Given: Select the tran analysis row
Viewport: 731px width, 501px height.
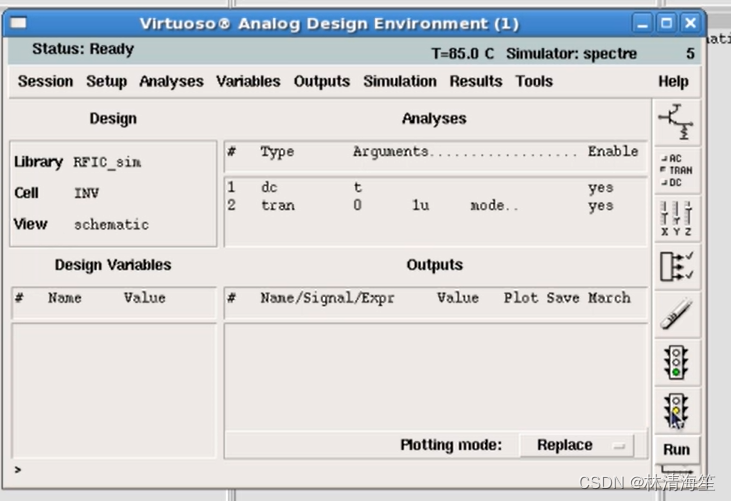Looking at the screenshot, I should pos(435,206).
